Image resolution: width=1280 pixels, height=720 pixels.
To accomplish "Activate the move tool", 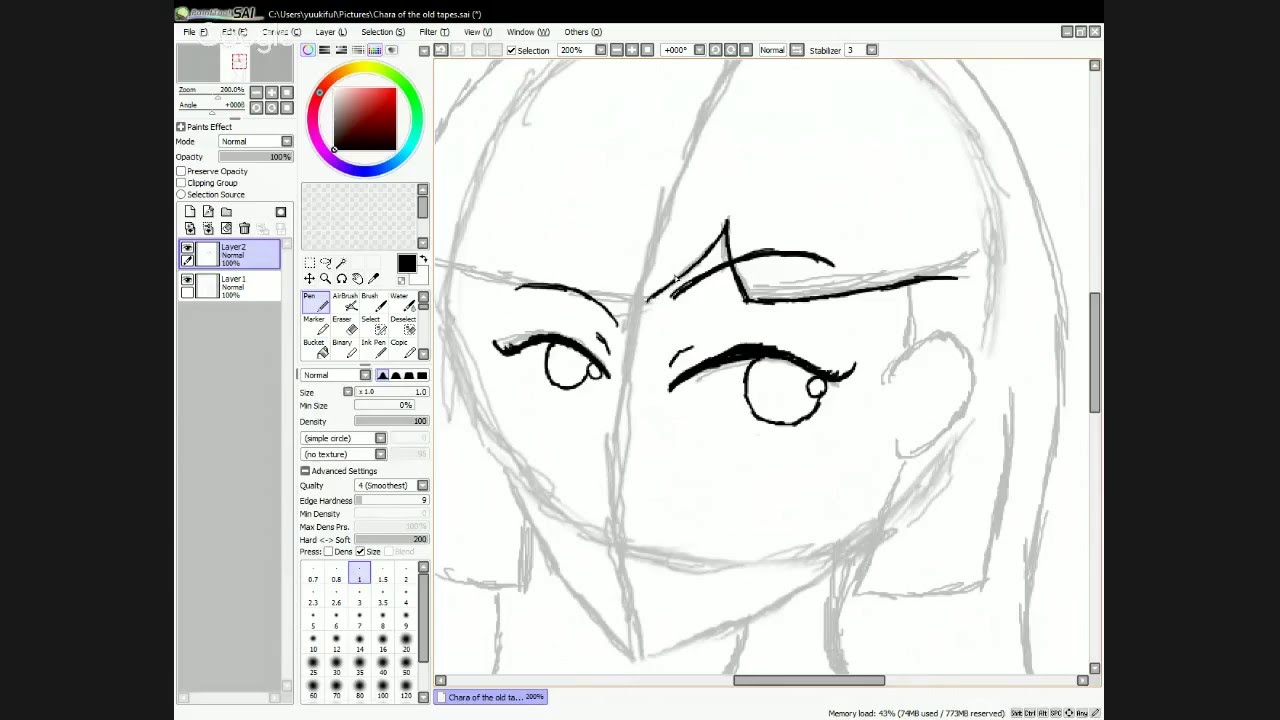I will tap(309, 279).
